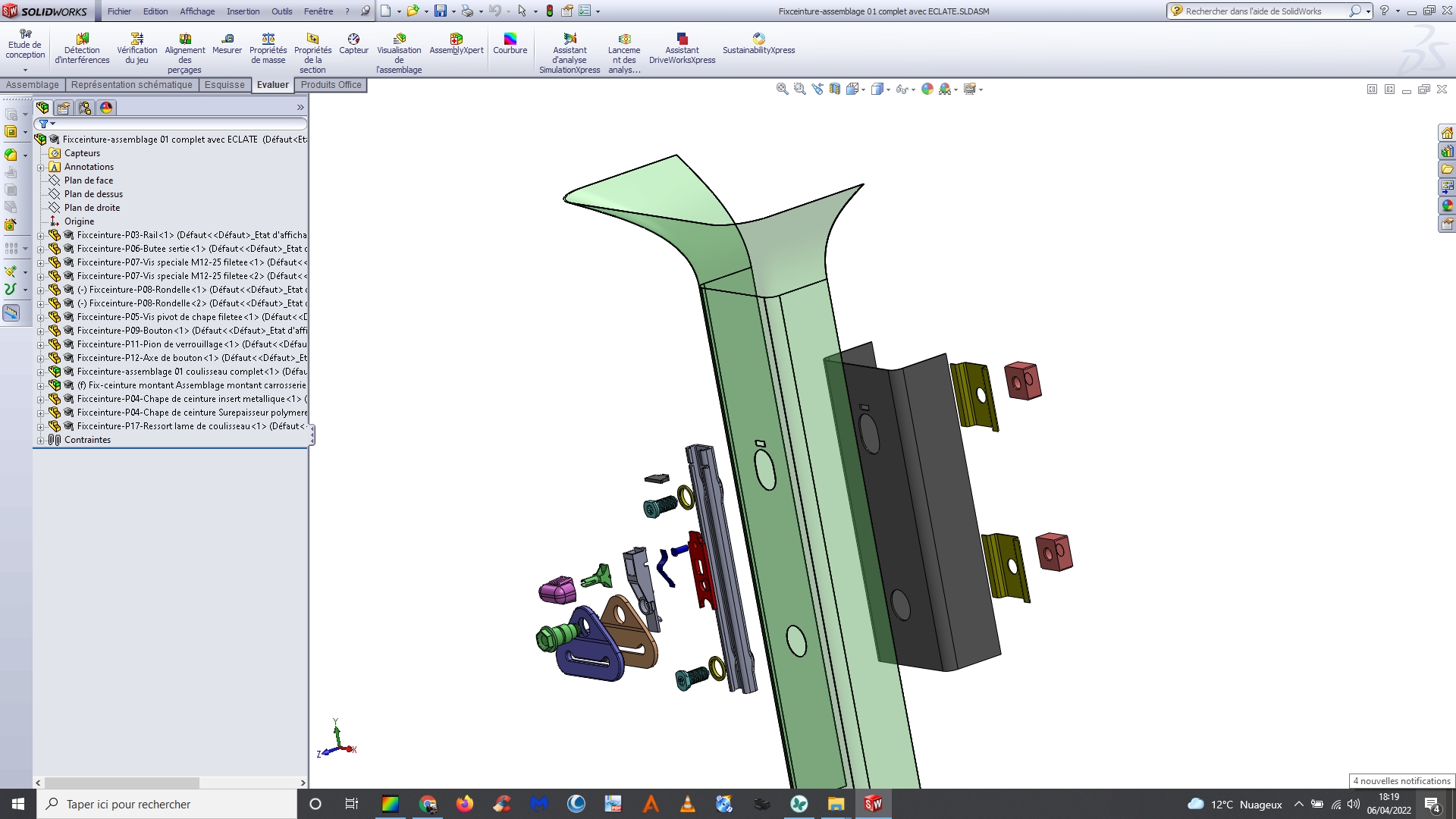Viewport: 1456px width, 819px height.
Task: Open the FeatureManager filter funnel
Action: [x=44, y=124]
